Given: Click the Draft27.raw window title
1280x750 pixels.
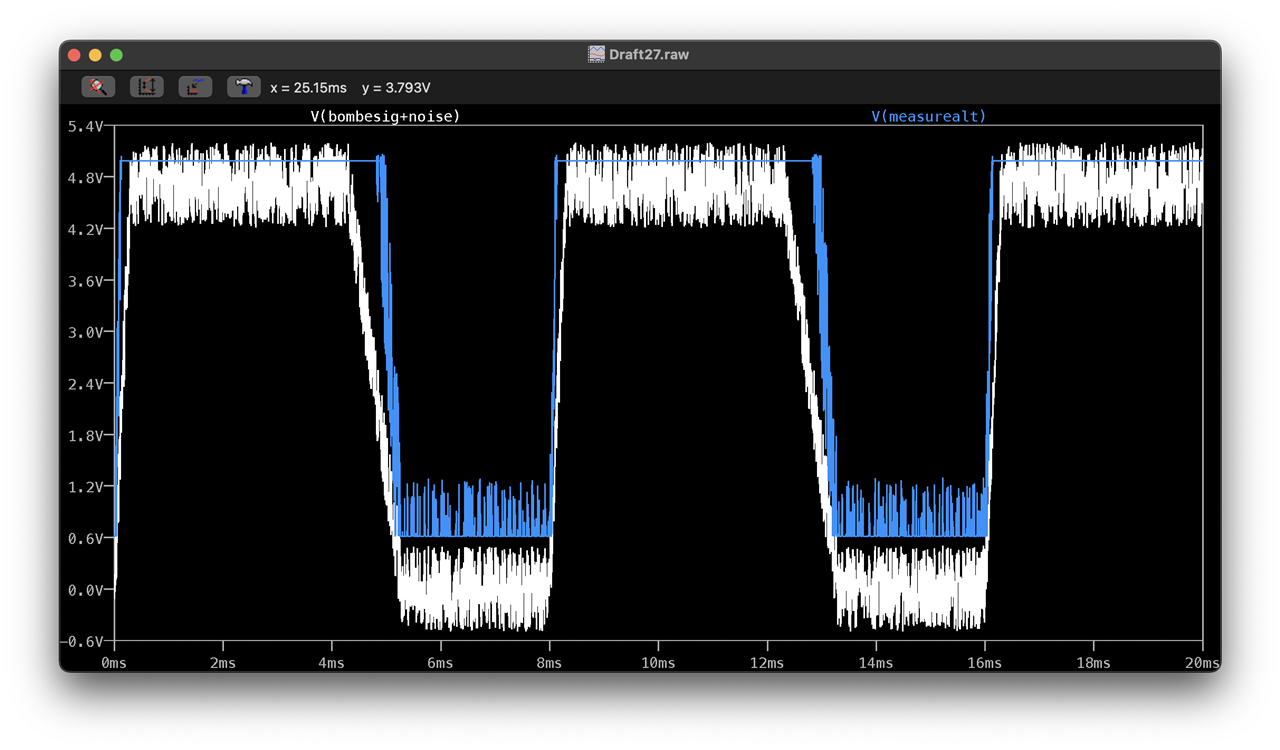Looking at the screenshot, I should pos(649,54).
